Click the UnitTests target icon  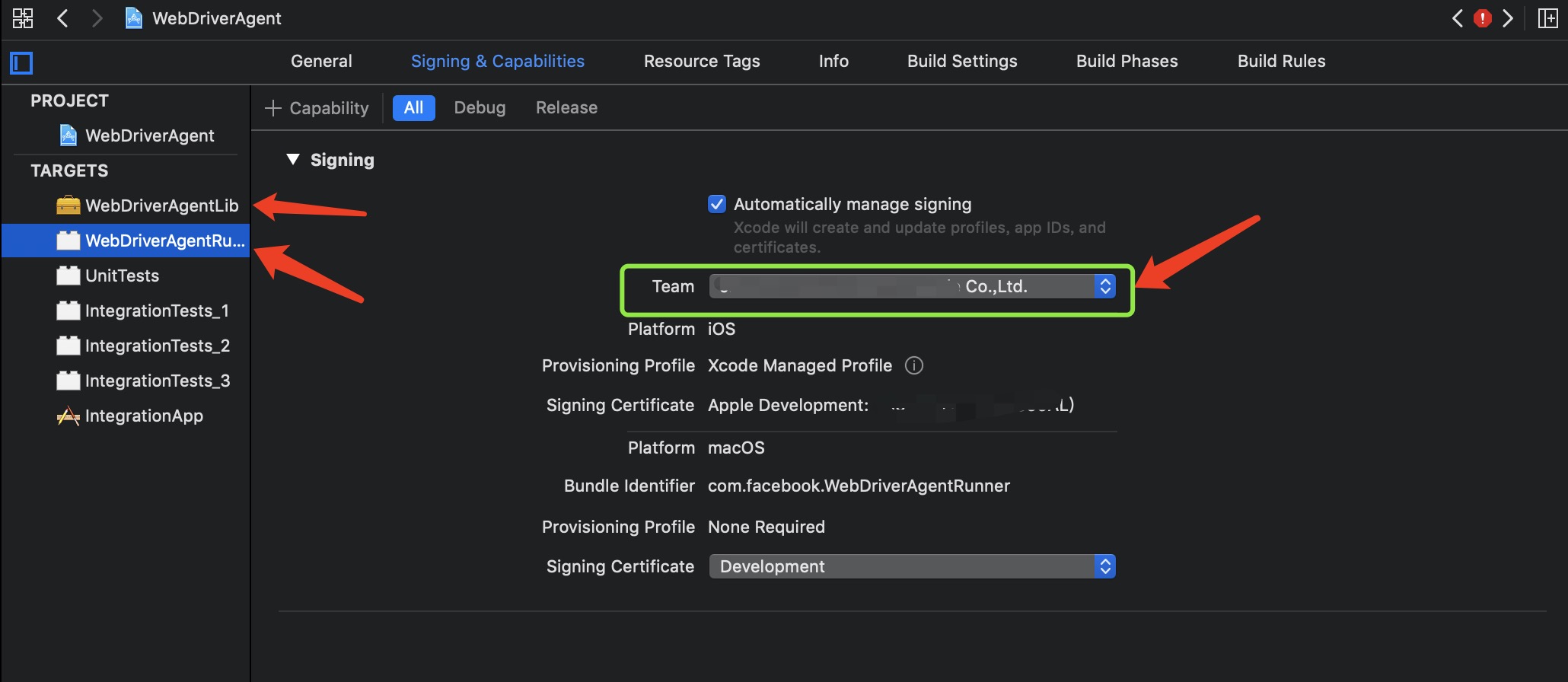click(69, 276)
